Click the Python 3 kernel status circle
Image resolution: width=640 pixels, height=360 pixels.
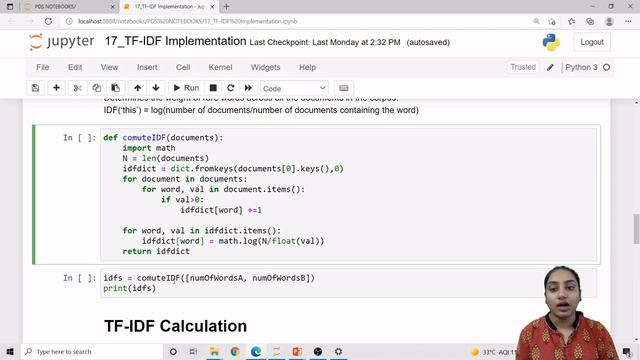pos(607,67)
